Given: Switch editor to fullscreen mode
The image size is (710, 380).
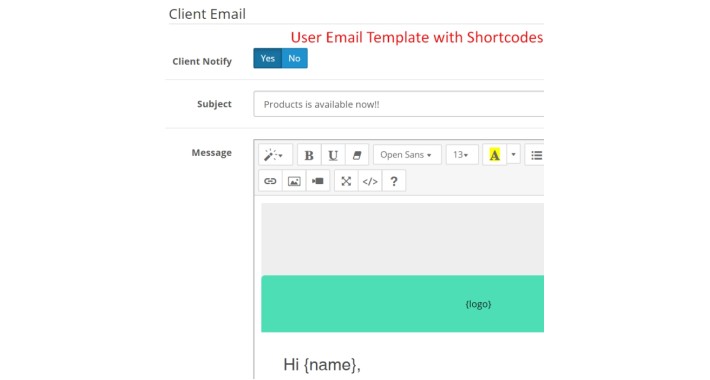Looking at the screenshot, I should point(346,181).
